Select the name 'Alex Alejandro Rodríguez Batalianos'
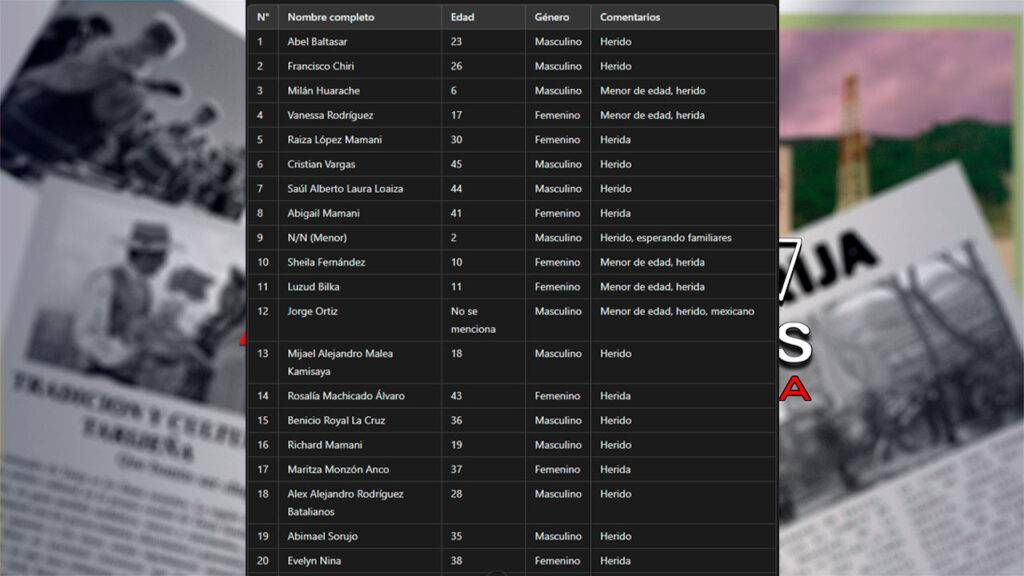Screen dimensions: 1024x576 (x=345, y=503)
